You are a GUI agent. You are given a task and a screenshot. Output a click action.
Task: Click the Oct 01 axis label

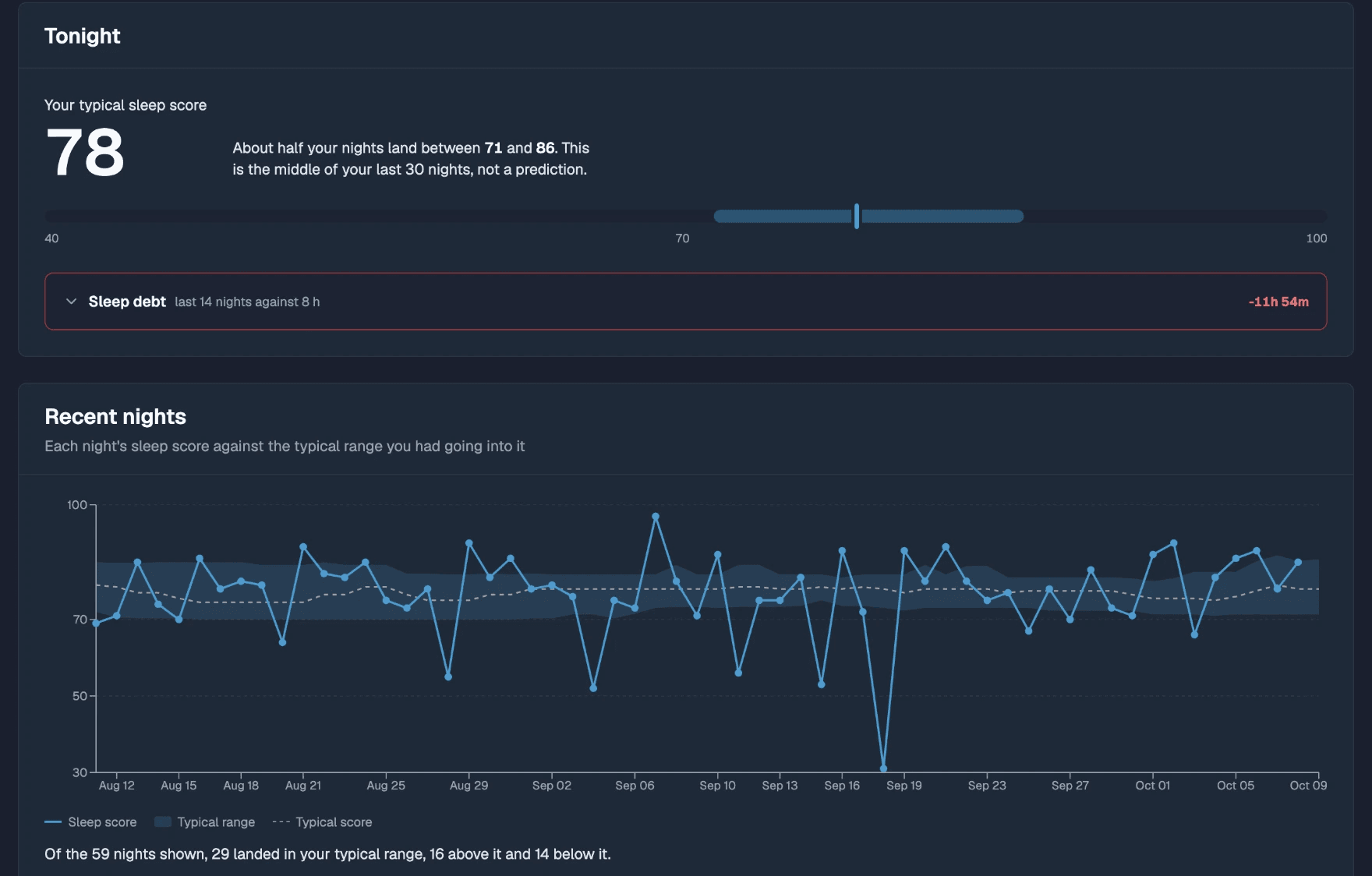pos(1153,786)
